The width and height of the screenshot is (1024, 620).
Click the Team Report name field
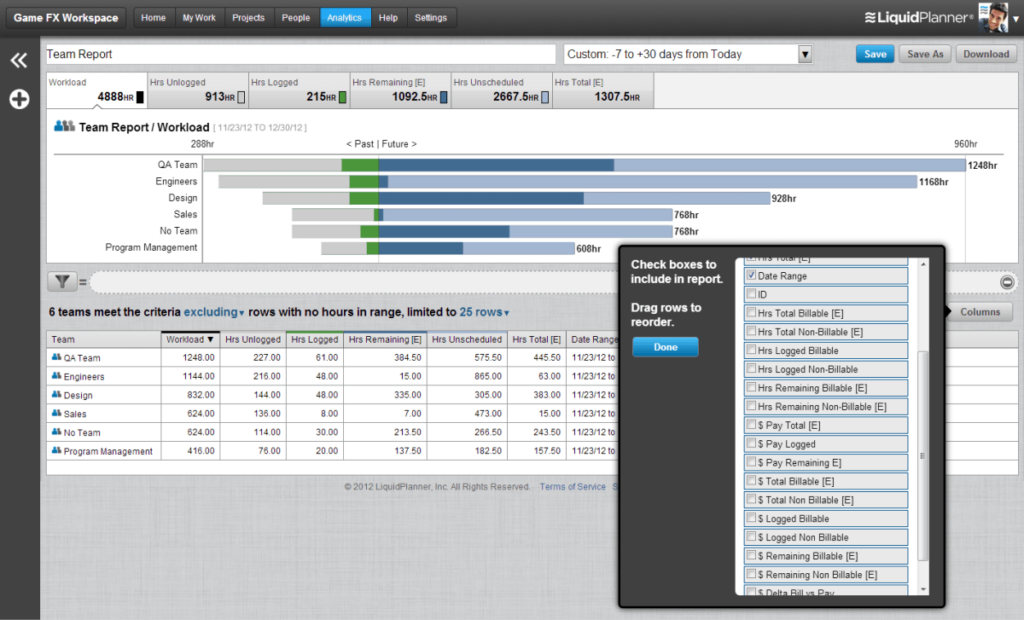(300, 54)
